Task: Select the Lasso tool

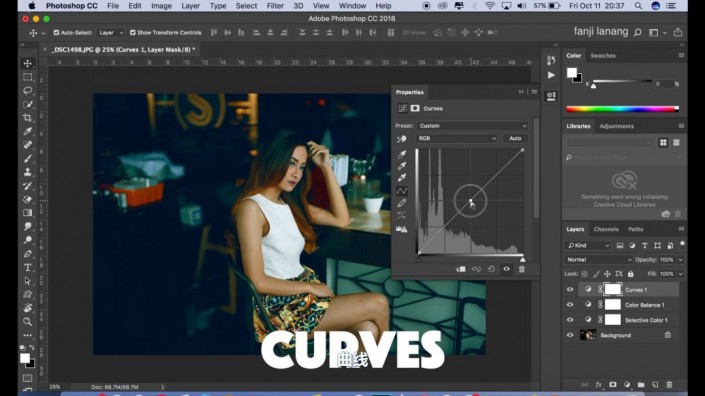Action: [x=28, y=90]
